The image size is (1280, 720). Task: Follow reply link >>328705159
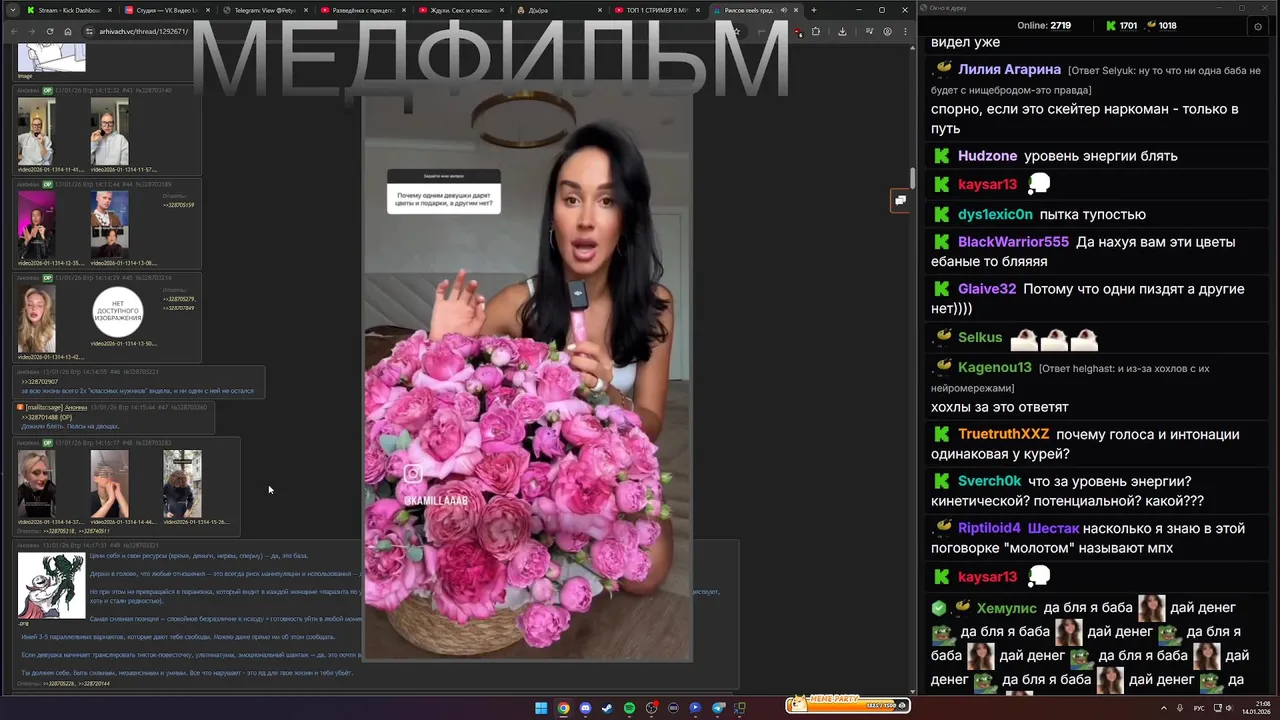click(x=178, y=205)
